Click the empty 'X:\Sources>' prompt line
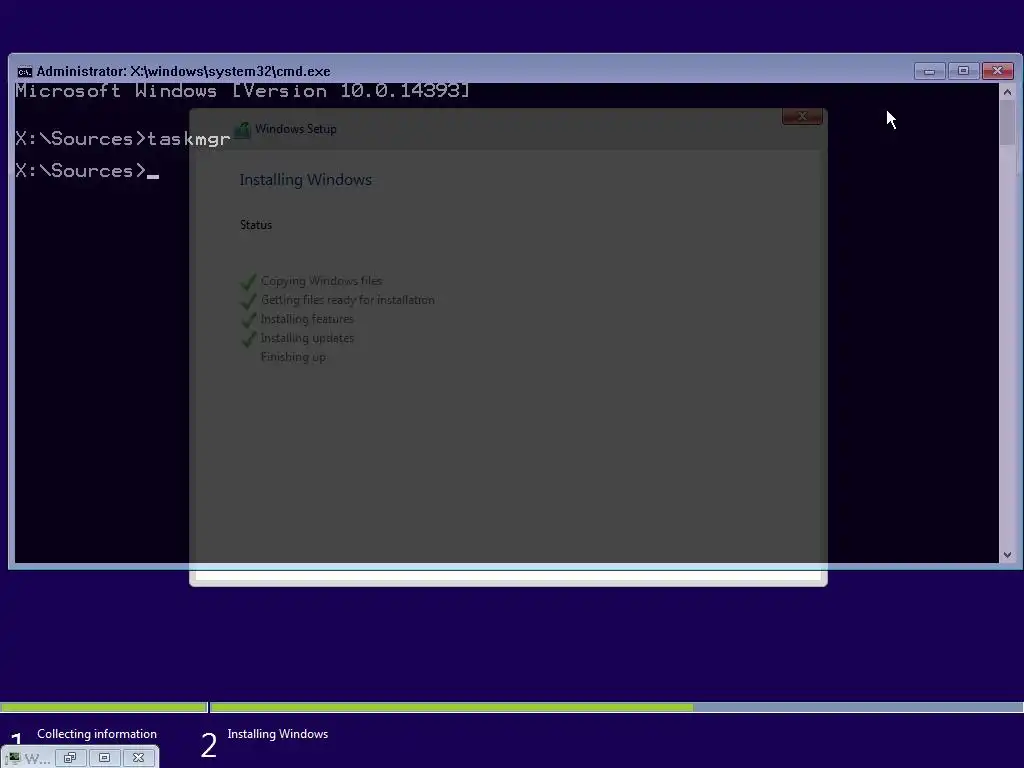 click(87, 170)
